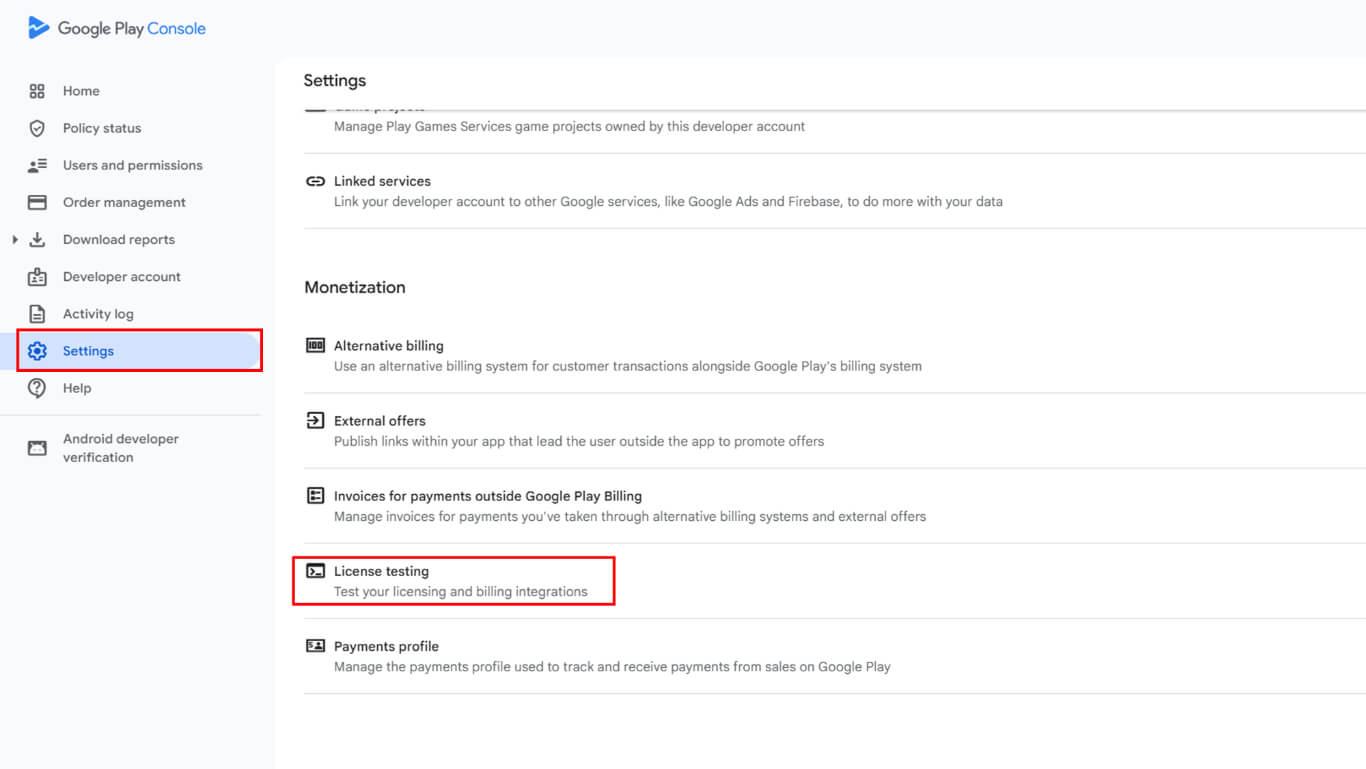This screenshot has height=769, width=1366.
Task: Click the Google Play Console logo
Action: point(117,28)
